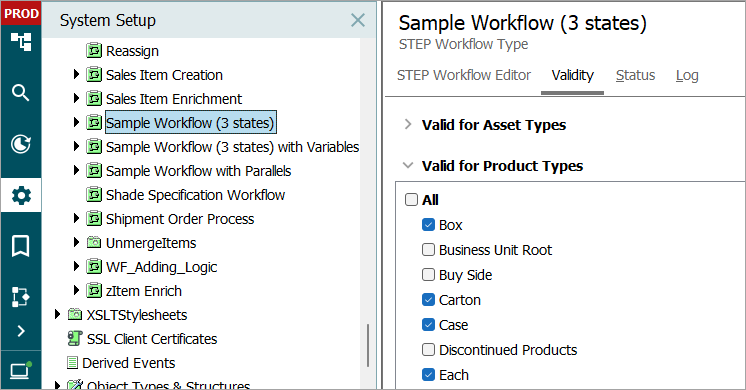746x390 pixels.
Task: Uncheck the Carton checkbox
Action: [x=428, y=300]
